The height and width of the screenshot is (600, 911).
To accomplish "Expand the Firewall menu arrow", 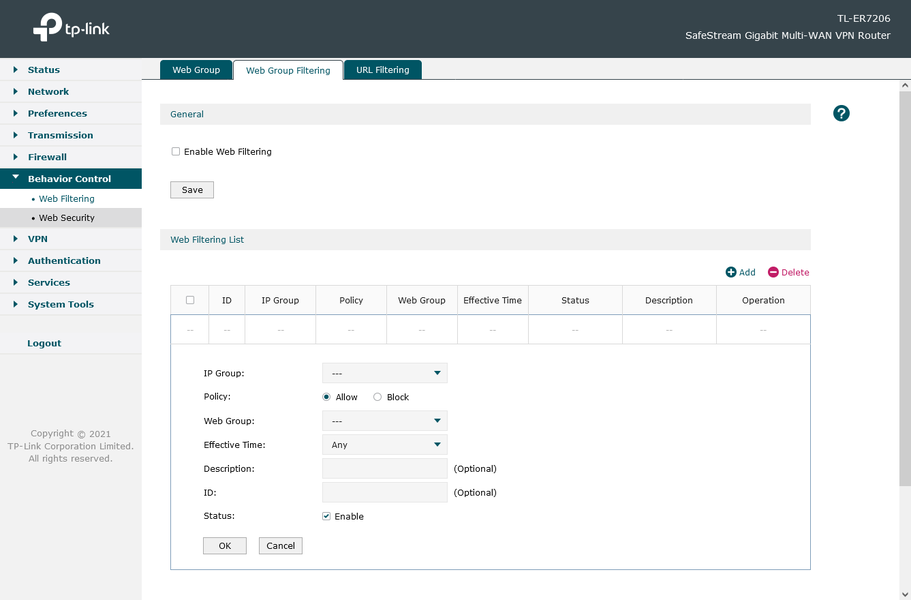I will click(x=16, y=157).
